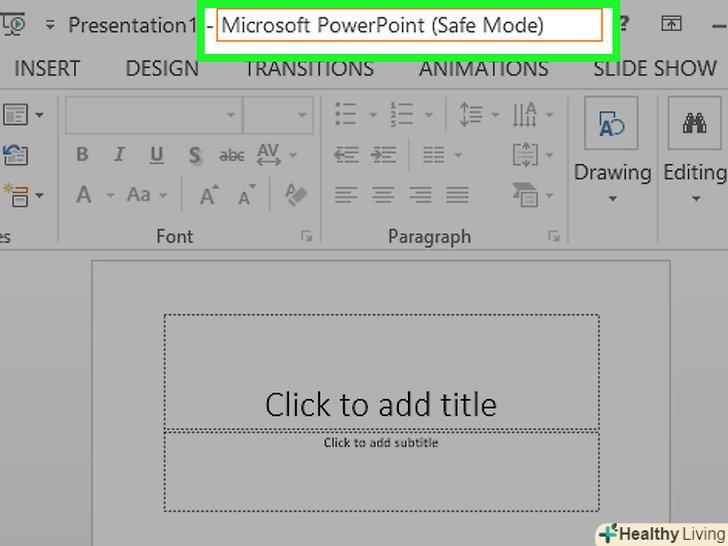Toggle Text Shadow effect
The image size is (728, 546).
(195, 155)
